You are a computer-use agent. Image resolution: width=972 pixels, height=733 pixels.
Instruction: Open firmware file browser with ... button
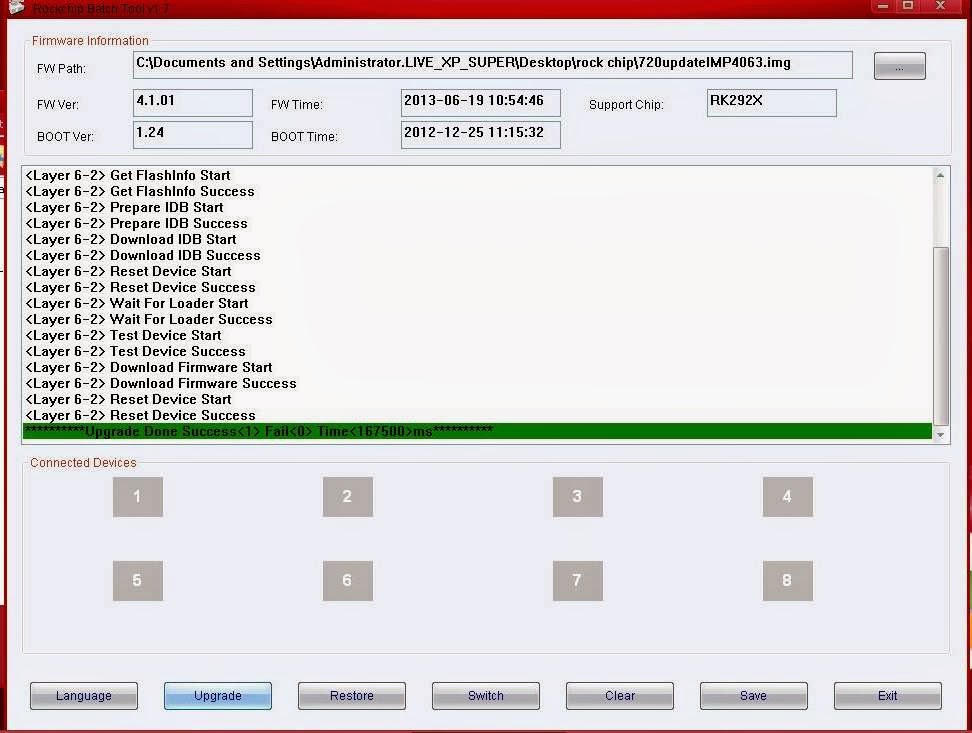pos(899,65)
